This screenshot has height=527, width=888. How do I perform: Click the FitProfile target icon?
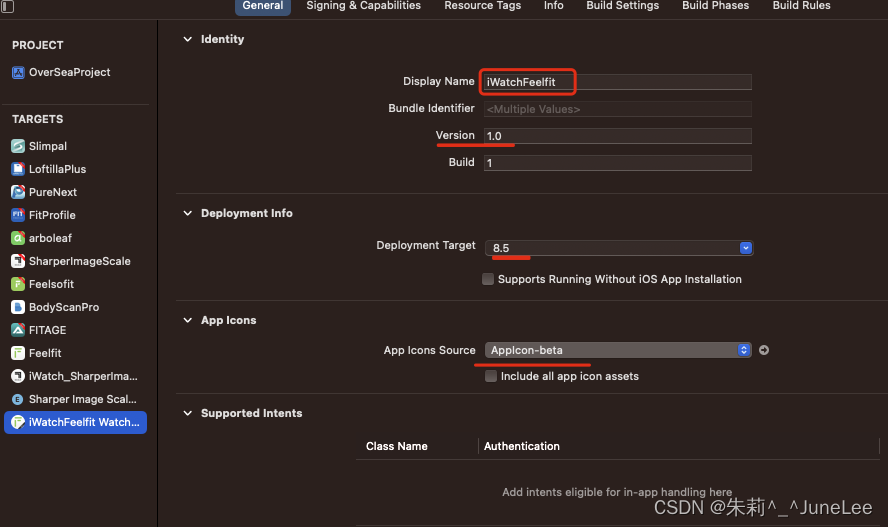18,215
